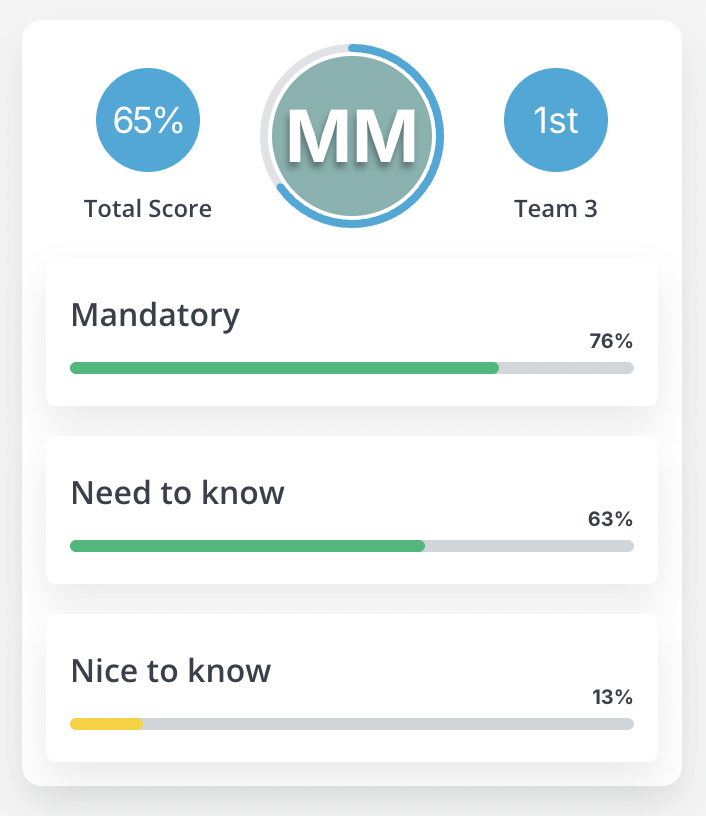Click the 1st rank badge
The image size is (706, 816).
point(556,120)
